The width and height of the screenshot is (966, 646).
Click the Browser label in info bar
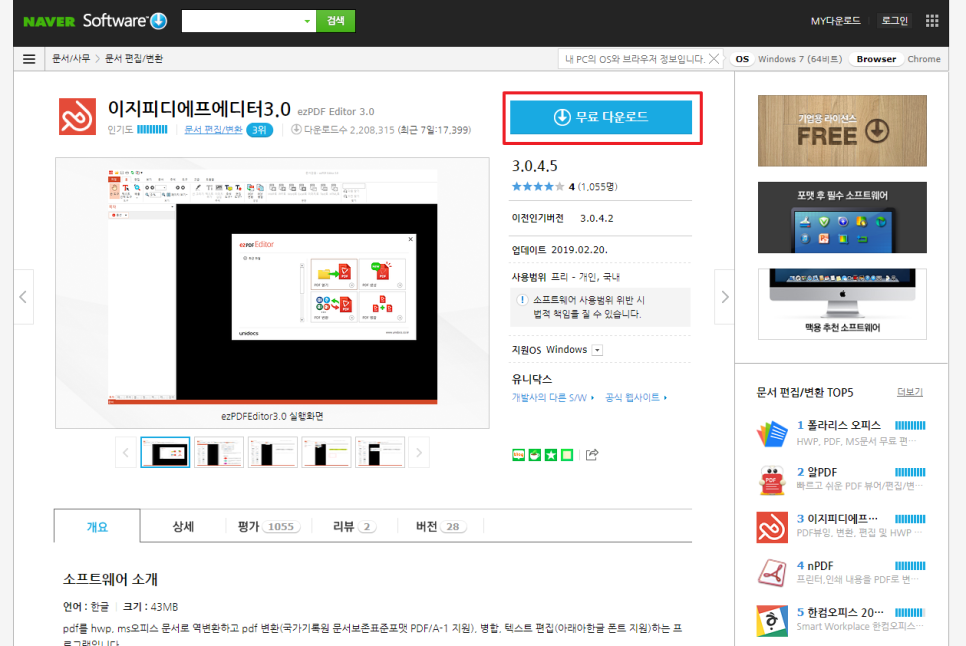click(x=875, y=59)
